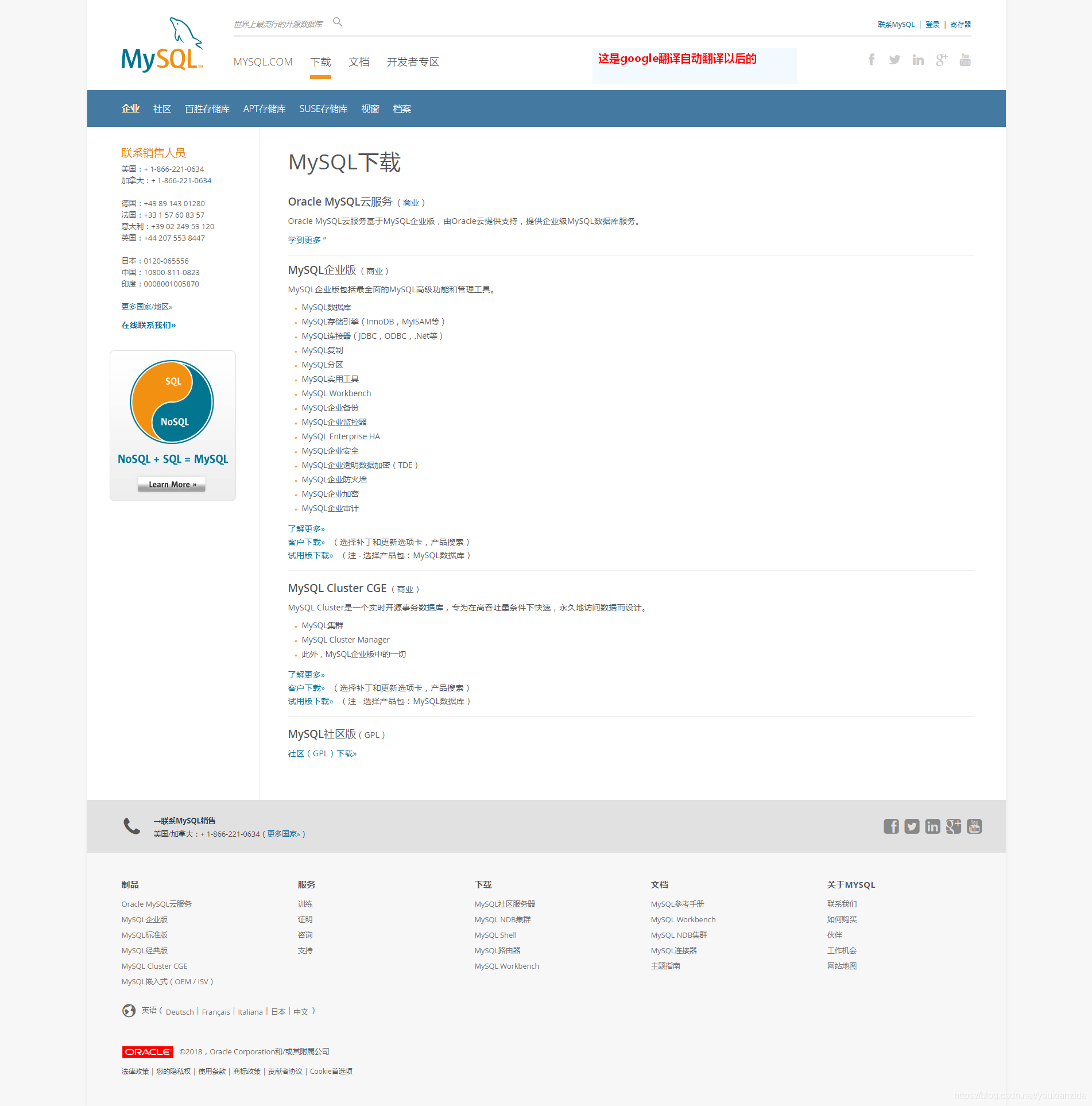Image resolution: width=1092 pixels, height=1106 pixels.
Task: Click 登录 top link
Action: click(x=932, y=24)
